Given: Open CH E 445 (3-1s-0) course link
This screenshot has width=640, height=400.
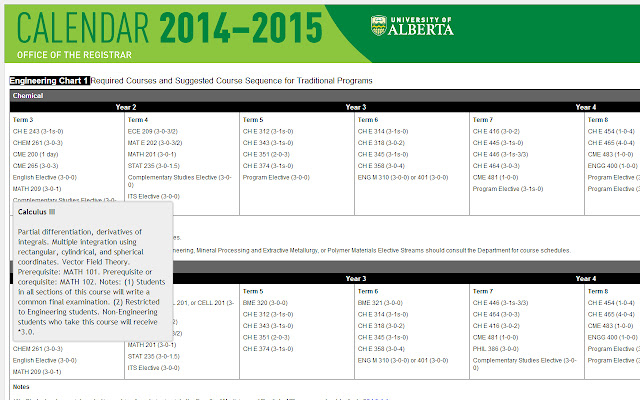Looking at the screenshot, I should pos(498,143).
